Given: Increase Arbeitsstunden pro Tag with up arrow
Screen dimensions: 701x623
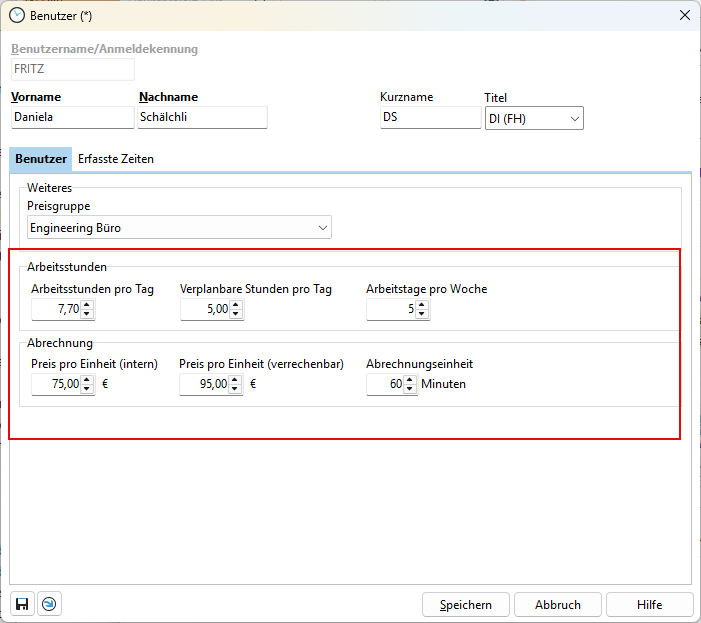Looking at the screenshot, I should click(88, 305).
